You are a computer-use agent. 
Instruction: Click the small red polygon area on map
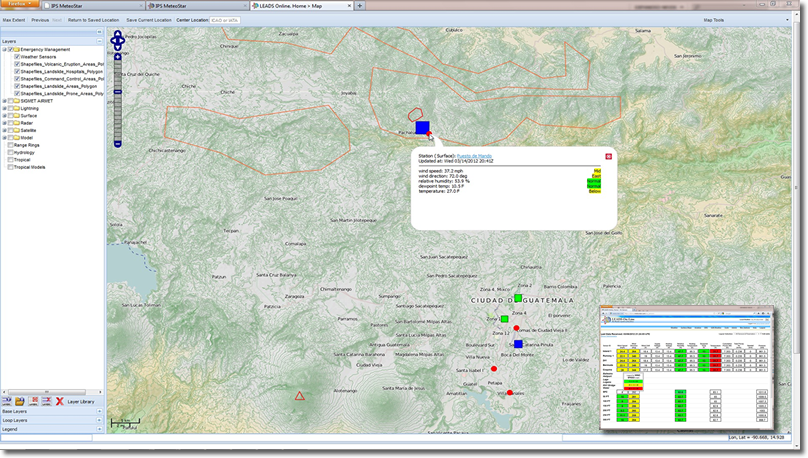(415, 114)
